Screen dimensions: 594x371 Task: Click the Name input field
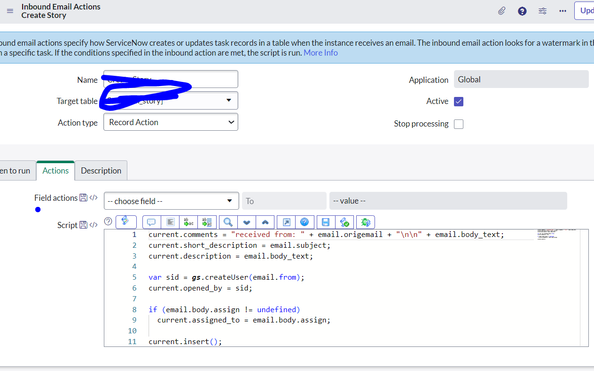(x=171, y=79)
